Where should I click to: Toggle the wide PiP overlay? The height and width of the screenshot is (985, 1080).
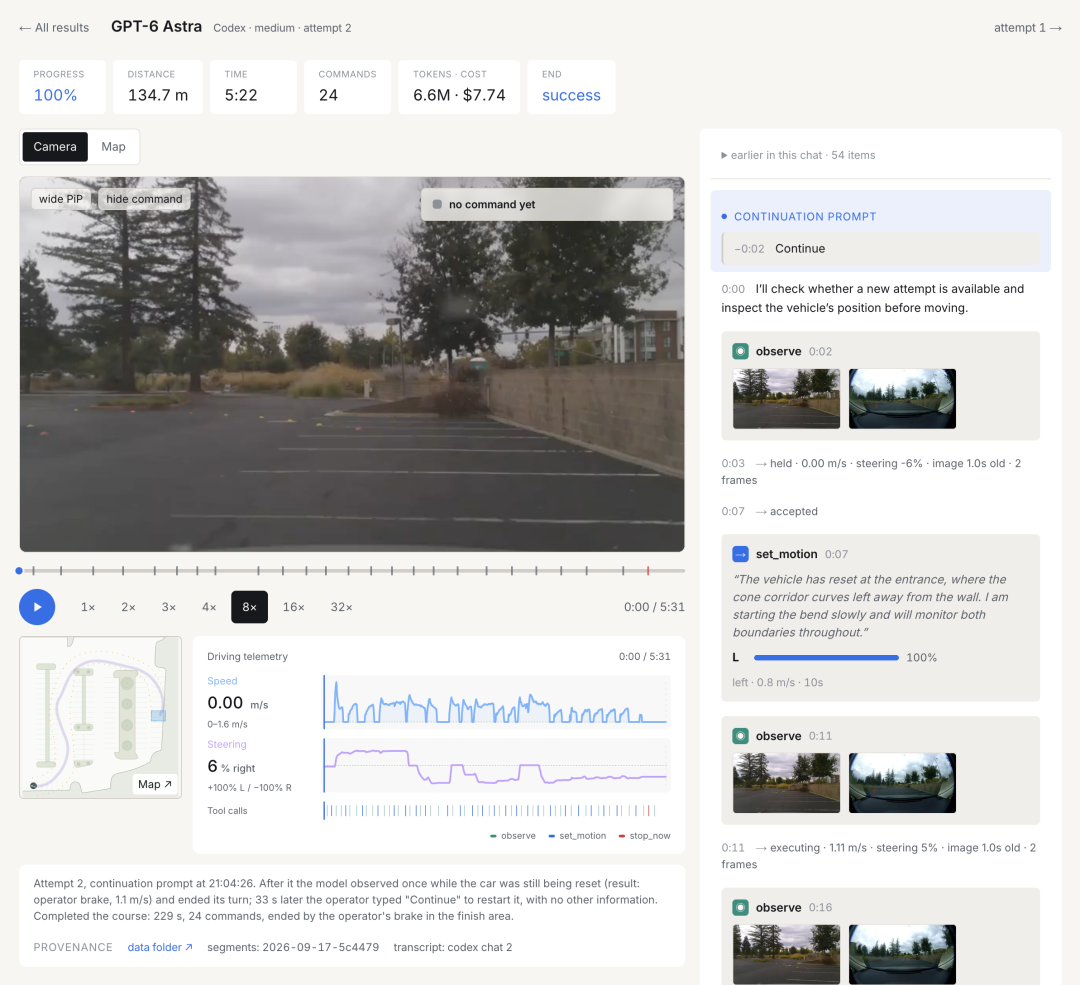(x=61, y=199)
